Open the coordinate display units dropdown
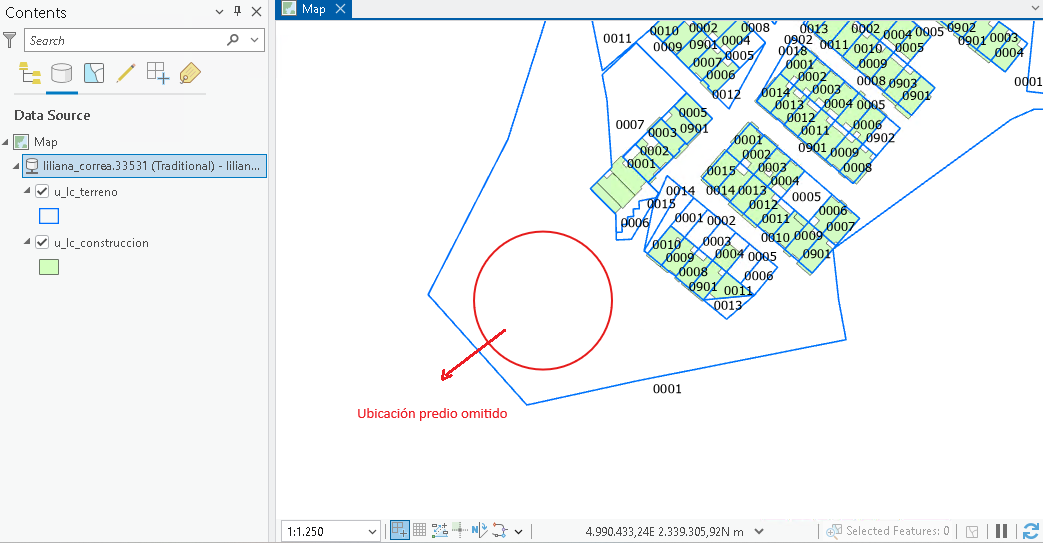Screen dimensions: 1043x543 tap(759, 532)
